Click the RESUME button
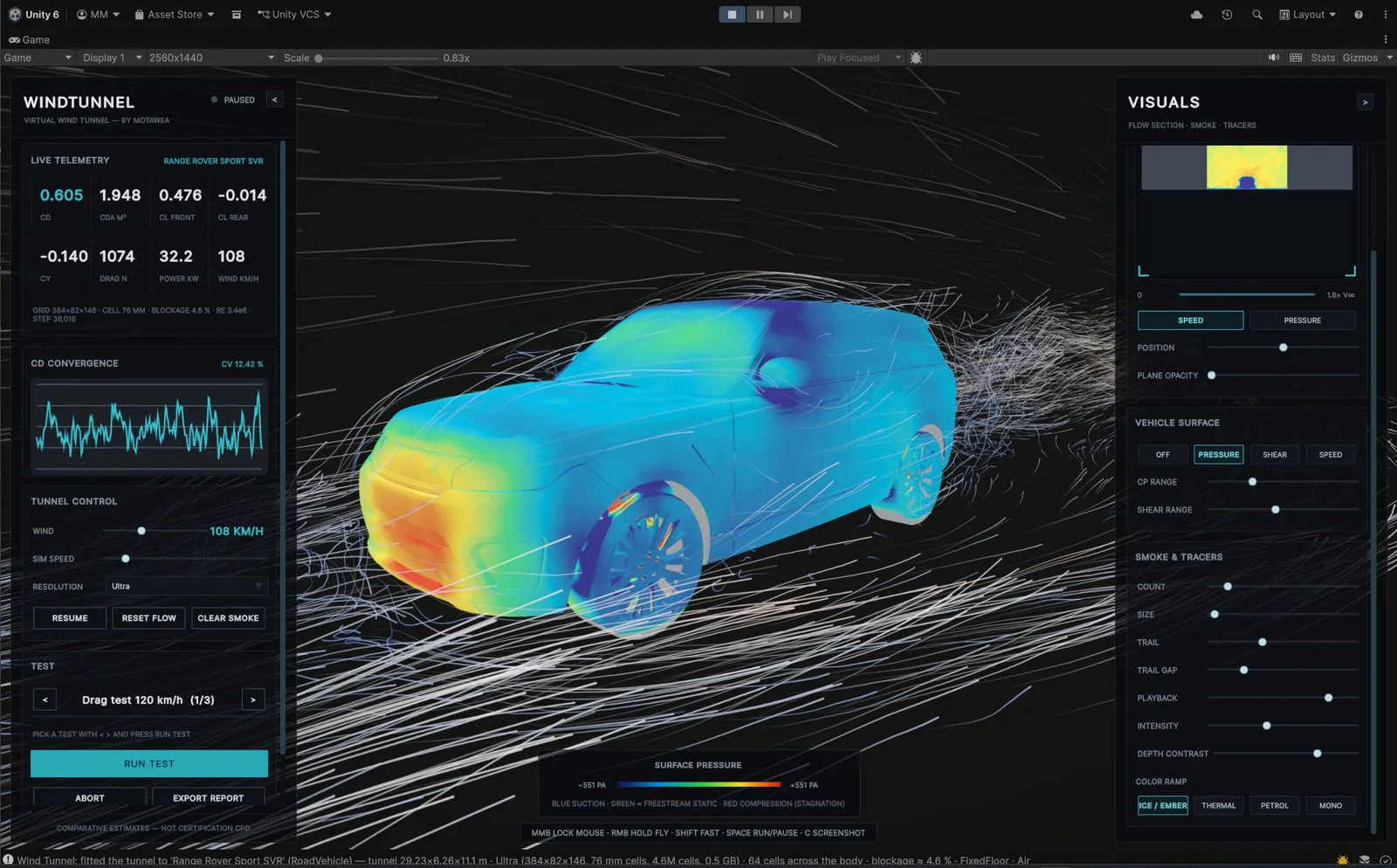Viewport: 1397px width, 868px height. (x=70, y=618)
